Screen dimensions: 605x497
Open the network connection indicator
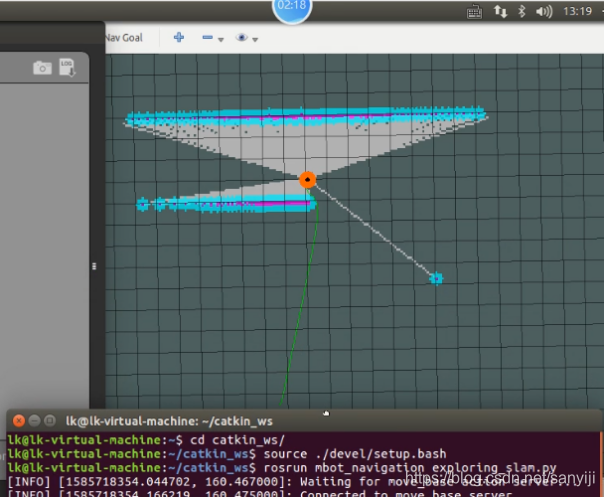pyautogui.click(x=500, y=12)
